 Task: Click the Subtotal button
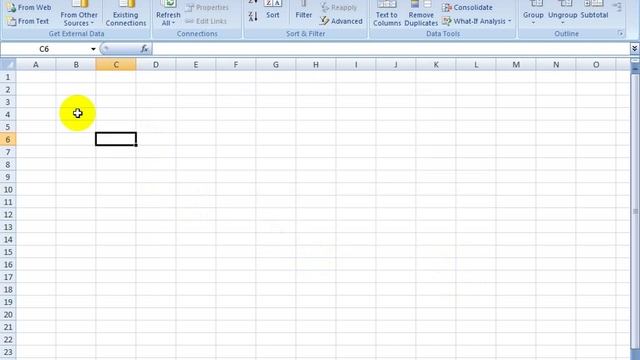(x=594, y=11)
